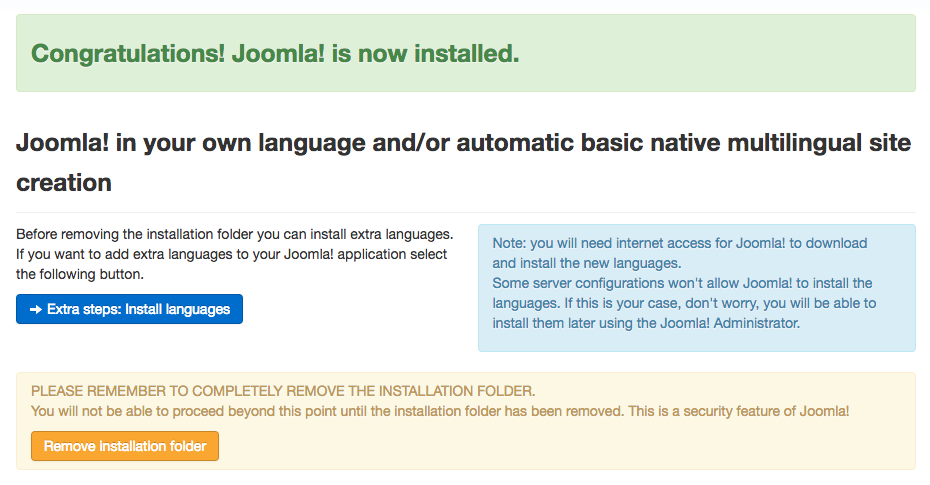Click the arrow icon on Install languages button

click(x=35, y=310)
